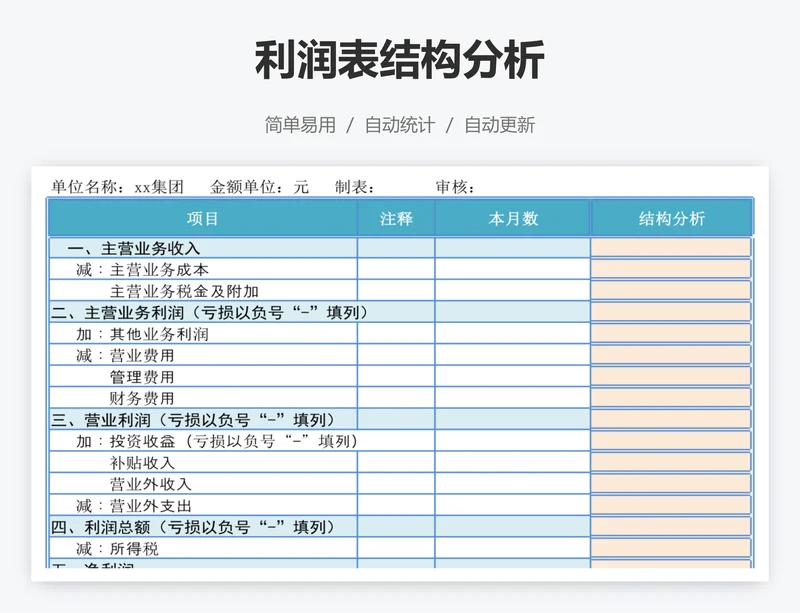The height and width of the screenshot is (613, 800).
Task: Select 本月数 cell for 财务费用 row
Action: click(x=513, y=398)
